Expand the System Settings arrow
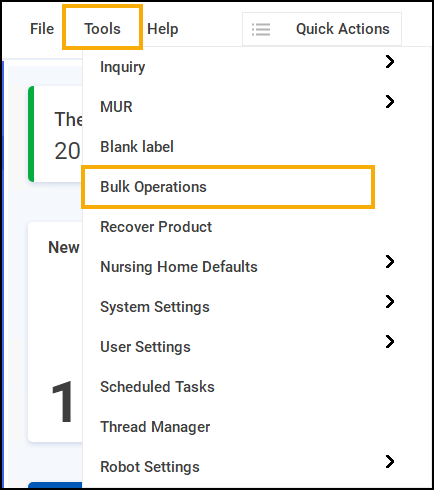Image resolution: width=434 pixels, height=490 pixels. [x=390, y=302]
